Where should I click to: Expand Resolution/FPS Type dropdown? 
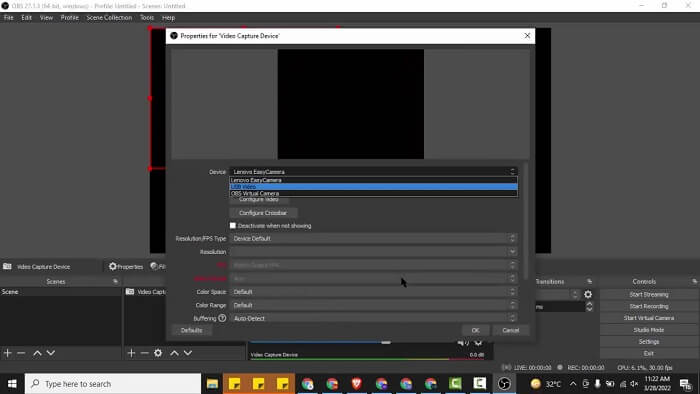[374, 239]
